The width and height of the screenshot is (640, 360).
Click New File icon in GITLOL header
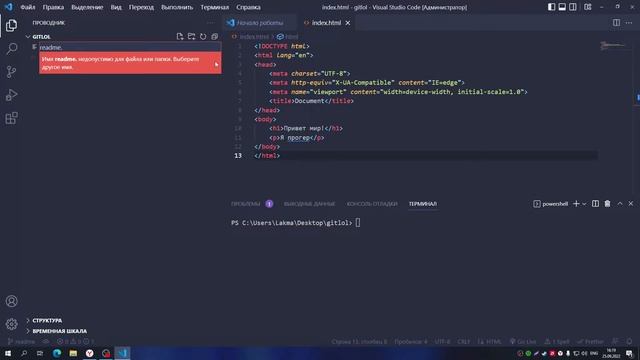tap(180, 37)
